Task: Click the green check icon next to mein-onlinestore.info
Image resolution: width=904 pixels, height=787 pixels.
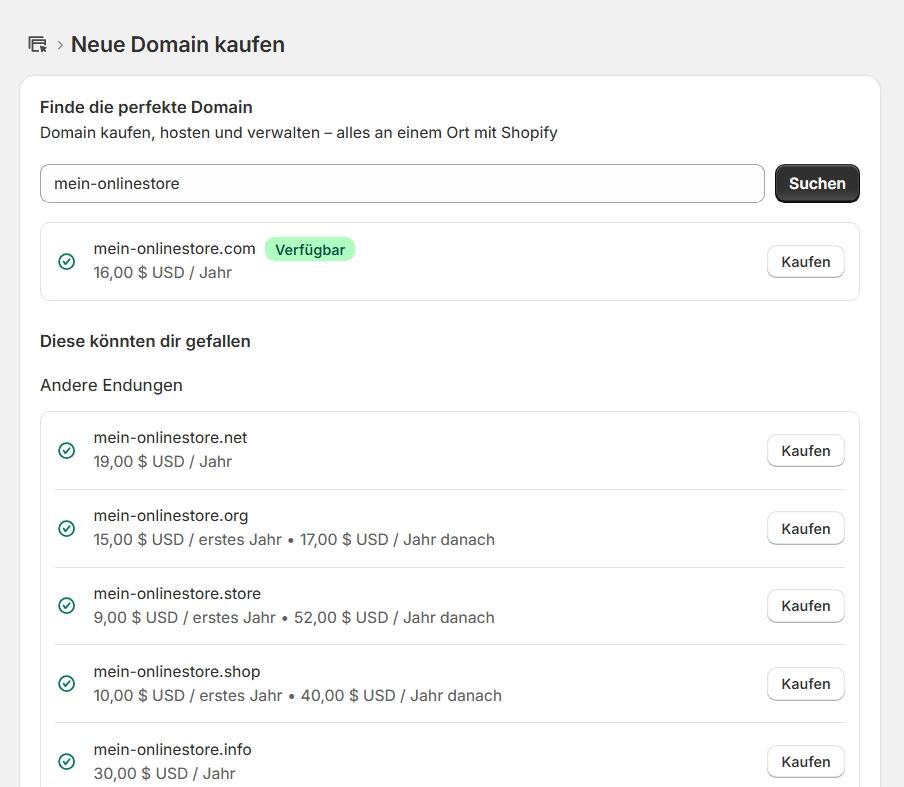Action: point(66,761)
